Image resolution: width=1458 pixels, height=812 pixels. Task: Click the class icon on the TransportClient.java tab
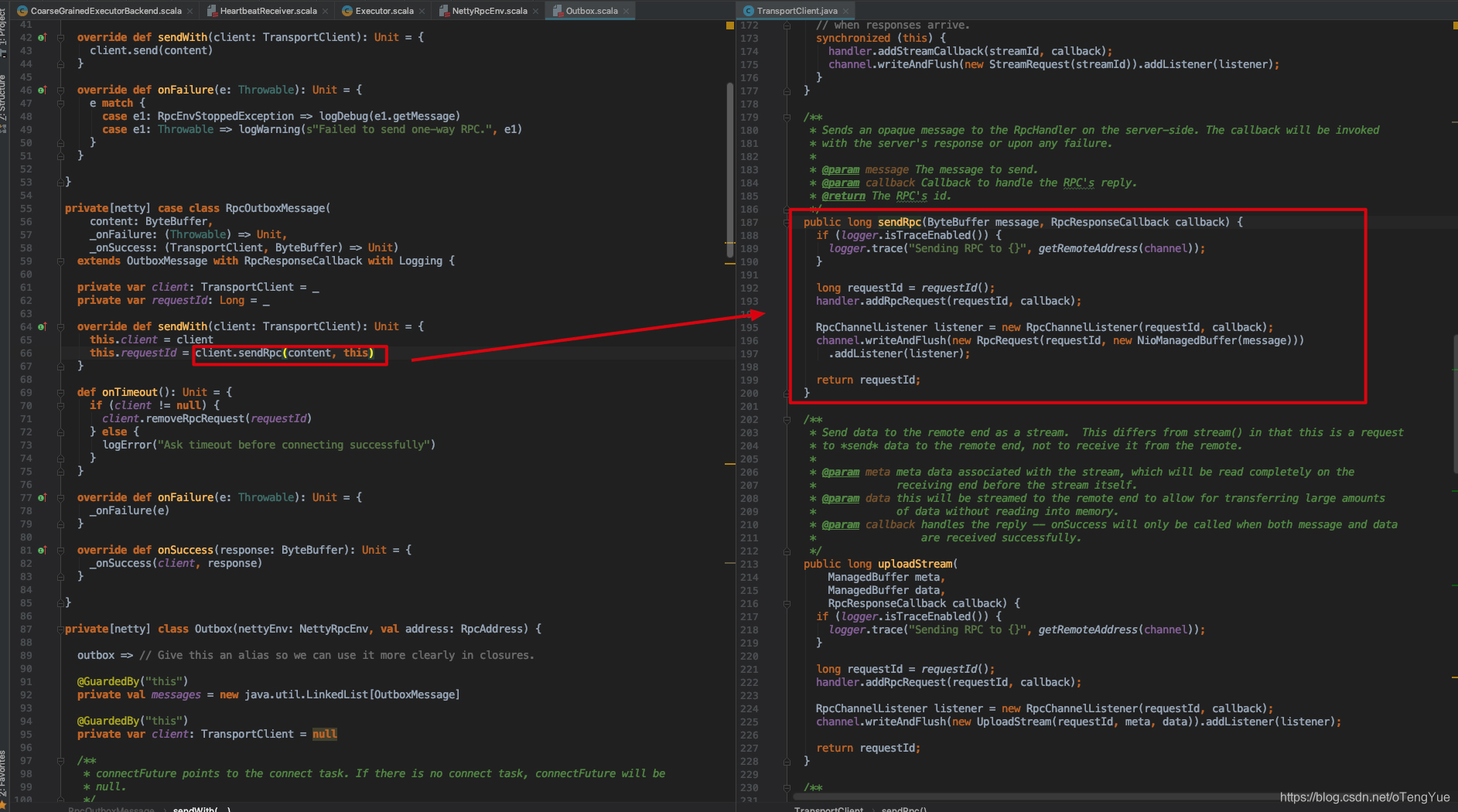(748, 11)
